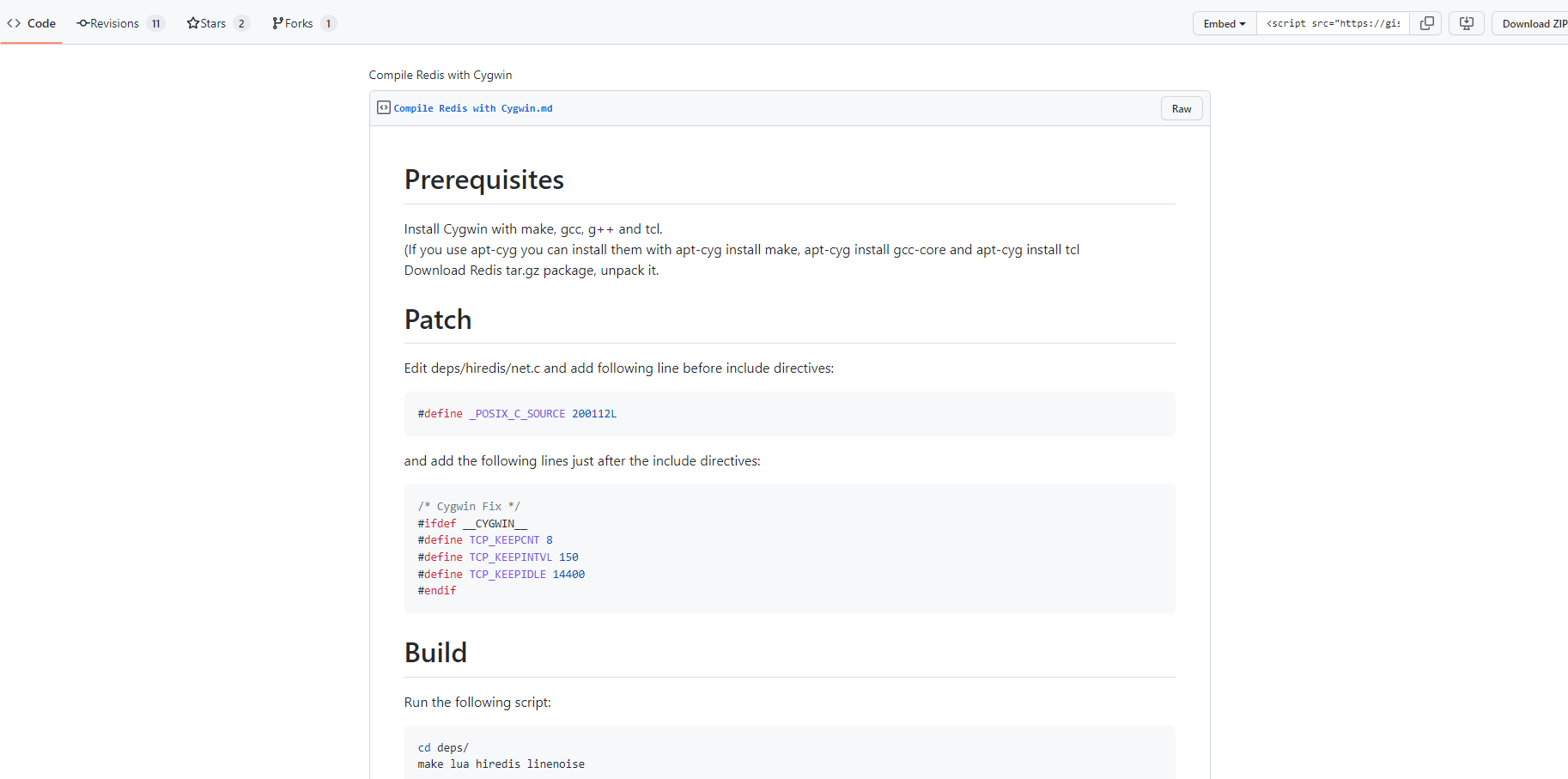Click the gist description 'Compile Redis with Cygwin'
1568x779 pixels.
pyautogui.click(x=441, y=75)
